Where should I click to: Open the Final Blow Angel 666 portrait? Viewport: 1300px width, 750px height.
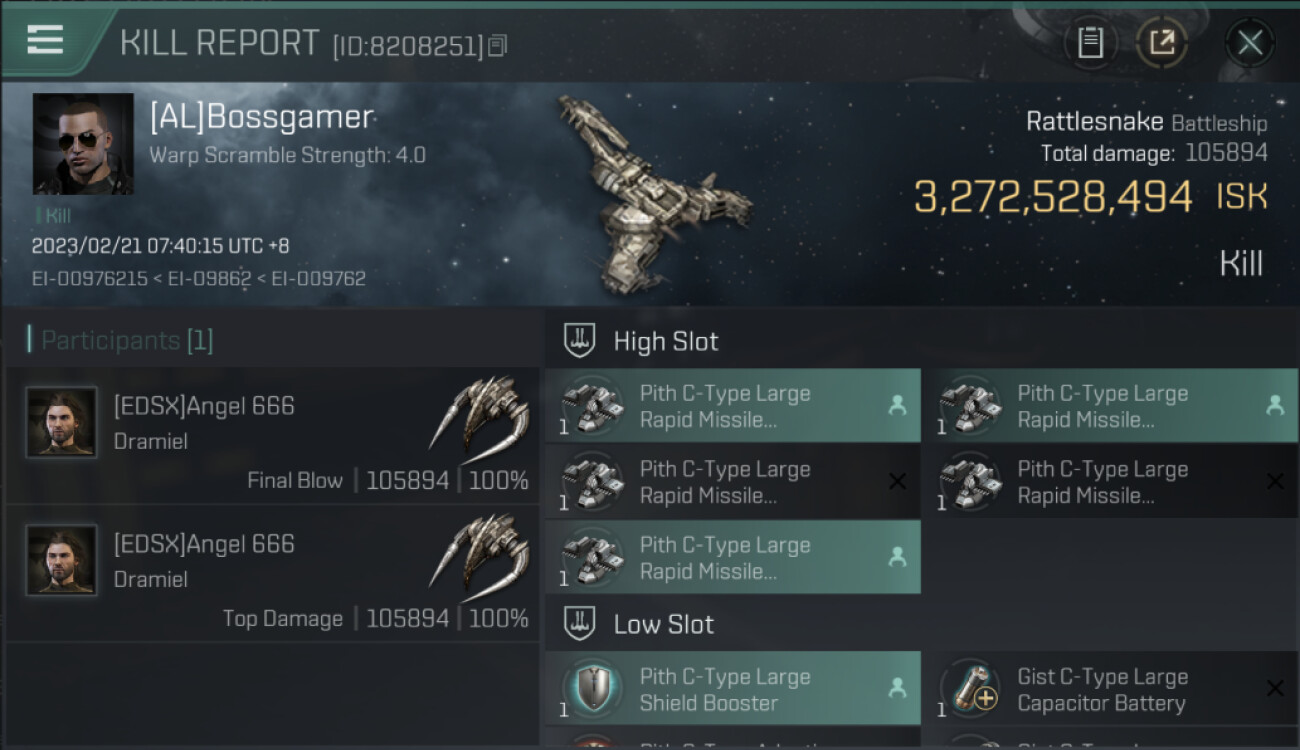point(62,422)
